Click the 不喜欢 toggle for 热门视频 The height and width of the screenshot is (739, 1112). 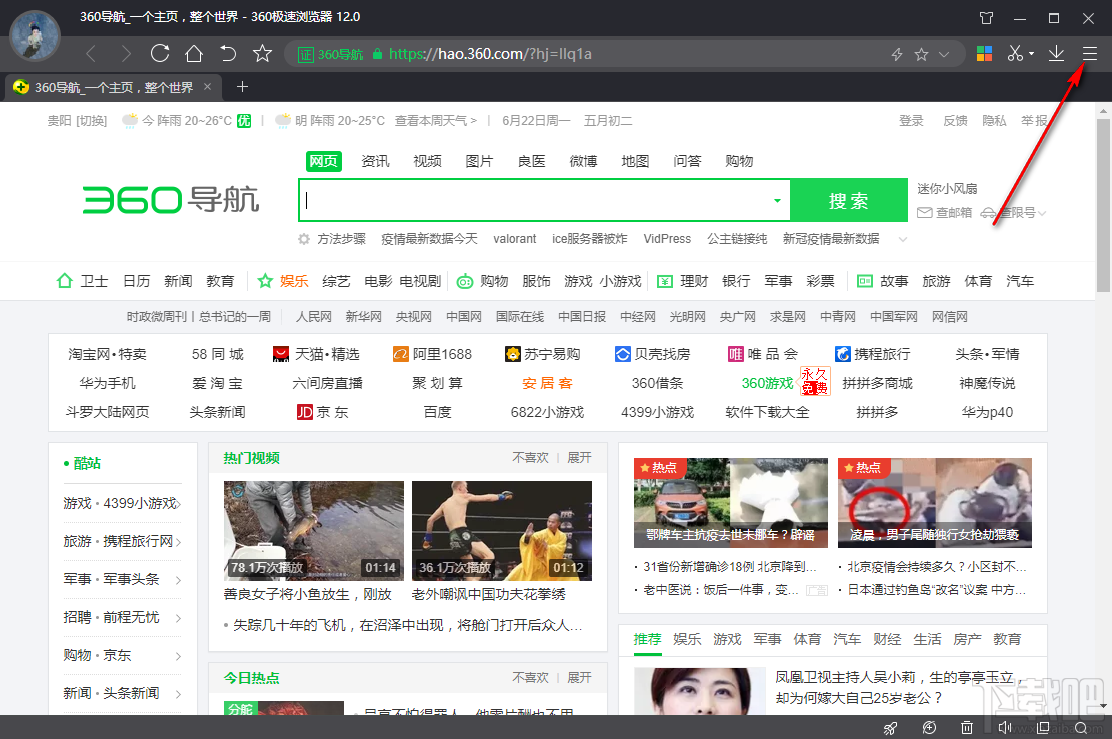[531, 457]
